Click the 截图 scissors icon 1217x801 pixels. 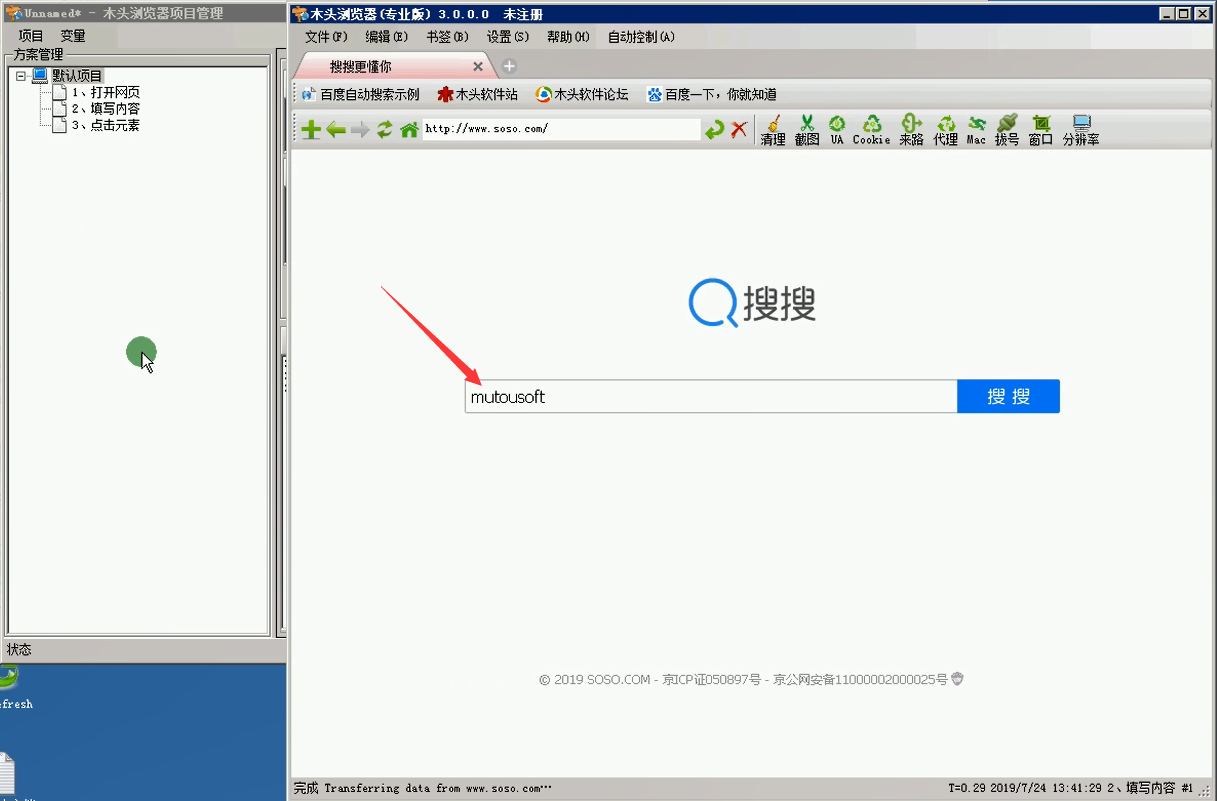(x=807, y=130)
